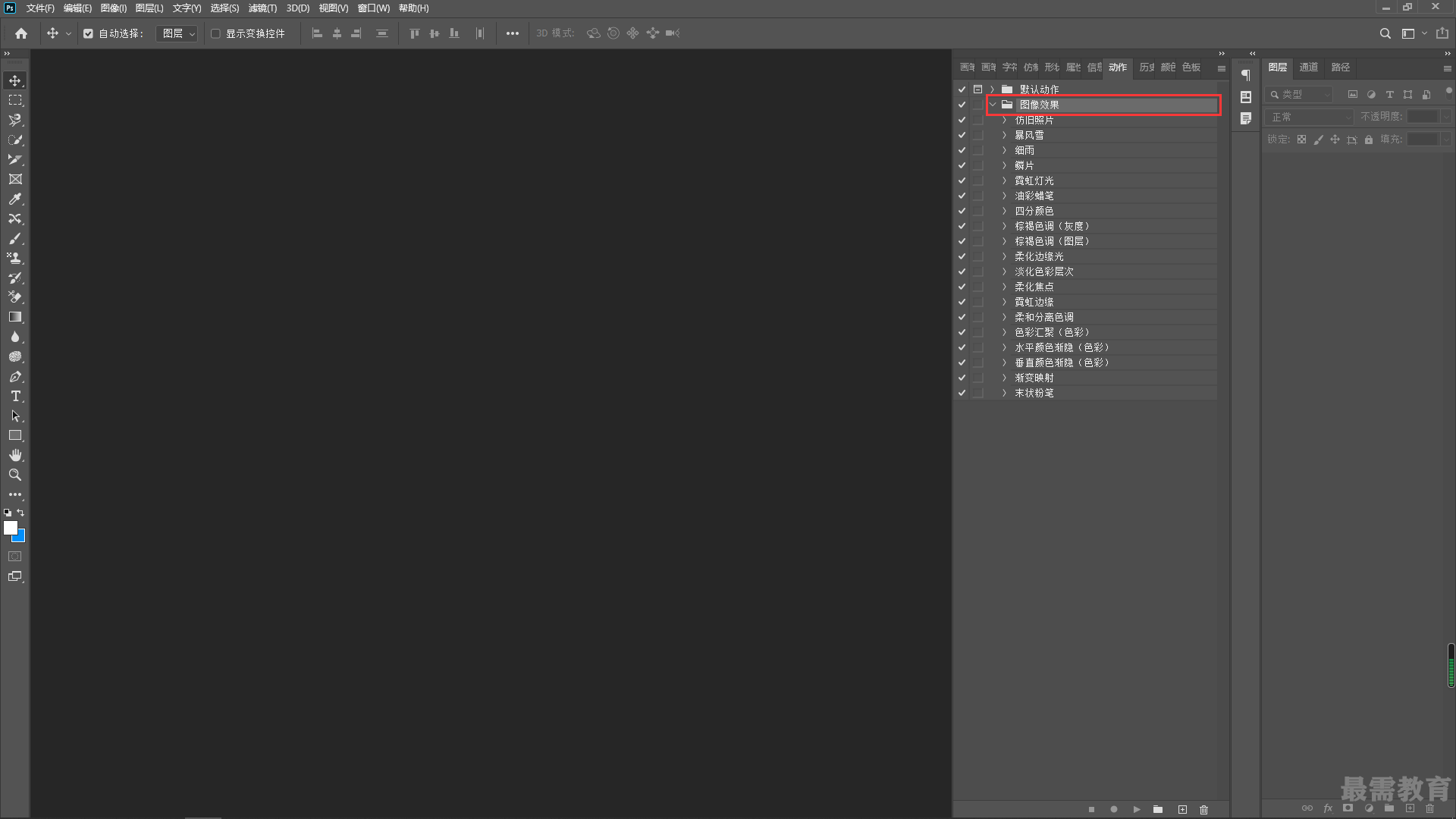The image size is (1456, 819).
Task: Select the Zoom magnifier tool
Action: (15, 475)
